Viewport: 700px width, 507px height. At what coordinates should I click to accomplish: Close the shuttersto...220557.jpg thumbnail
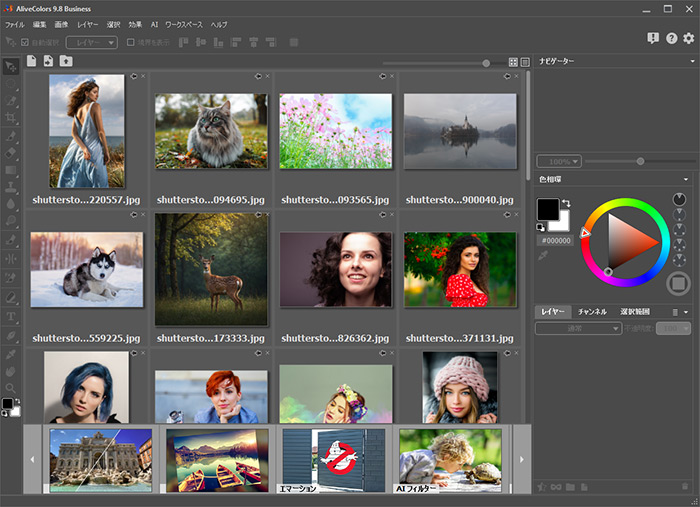[x=143, y=76]
